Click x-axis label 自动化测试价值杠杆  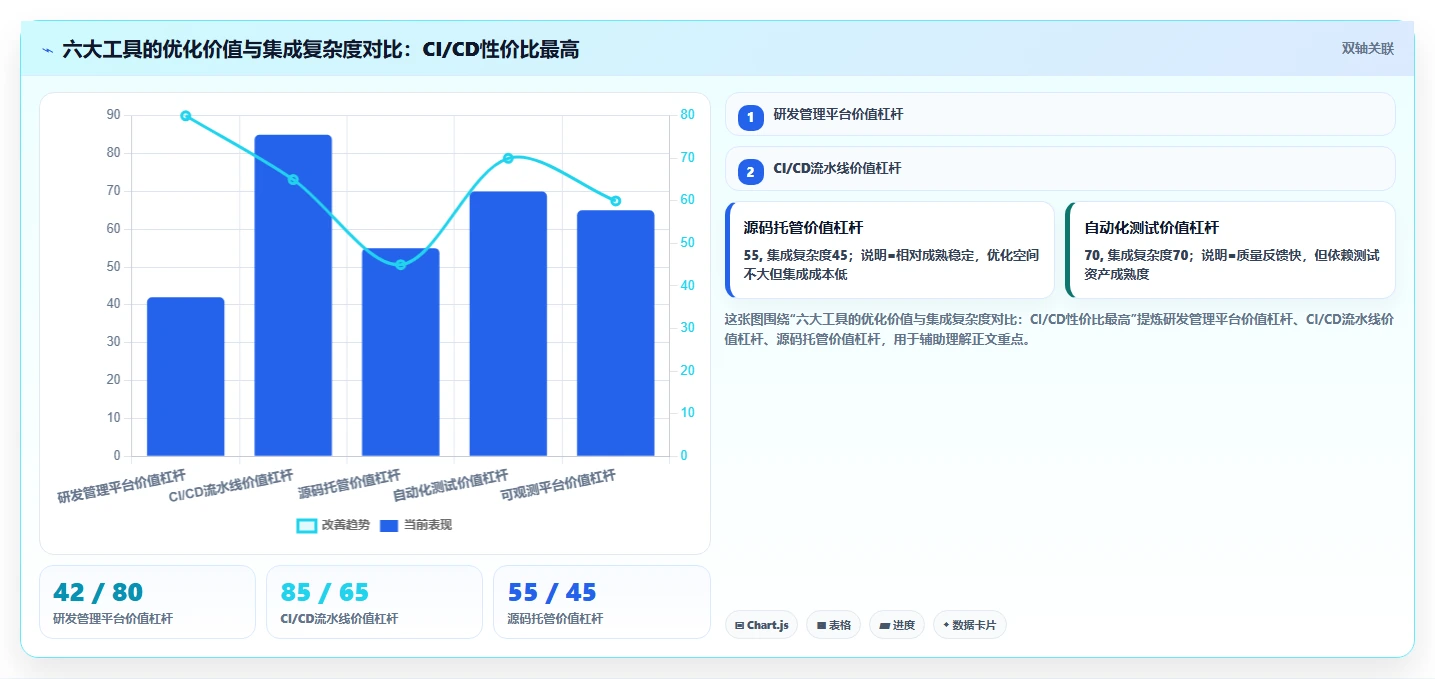click(x=451, y=485)
